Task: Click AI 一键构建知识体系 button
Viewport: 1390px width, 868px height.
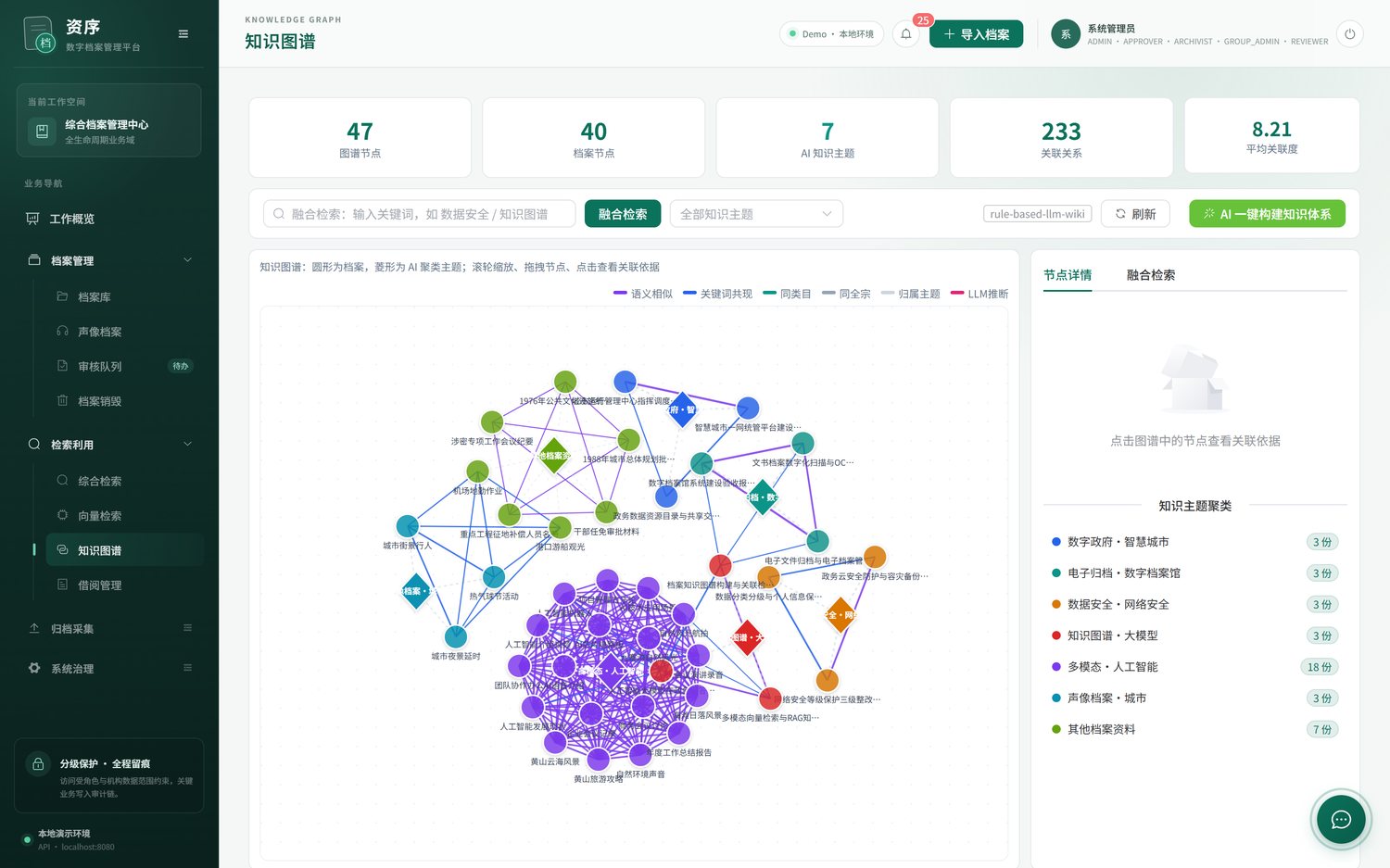Action: [1267, 214]
